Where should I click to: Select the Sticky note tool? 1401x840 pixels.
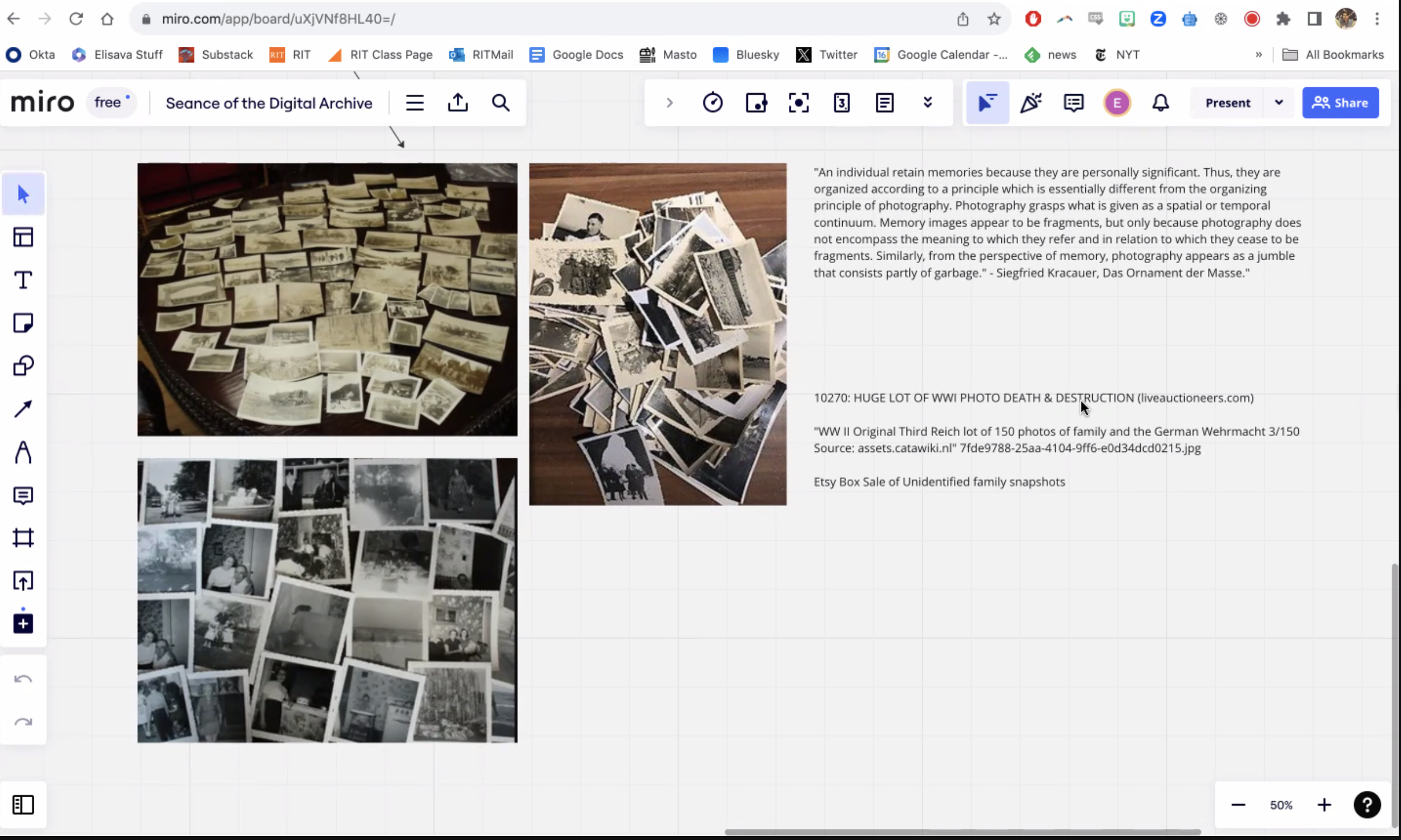[23, 323]
